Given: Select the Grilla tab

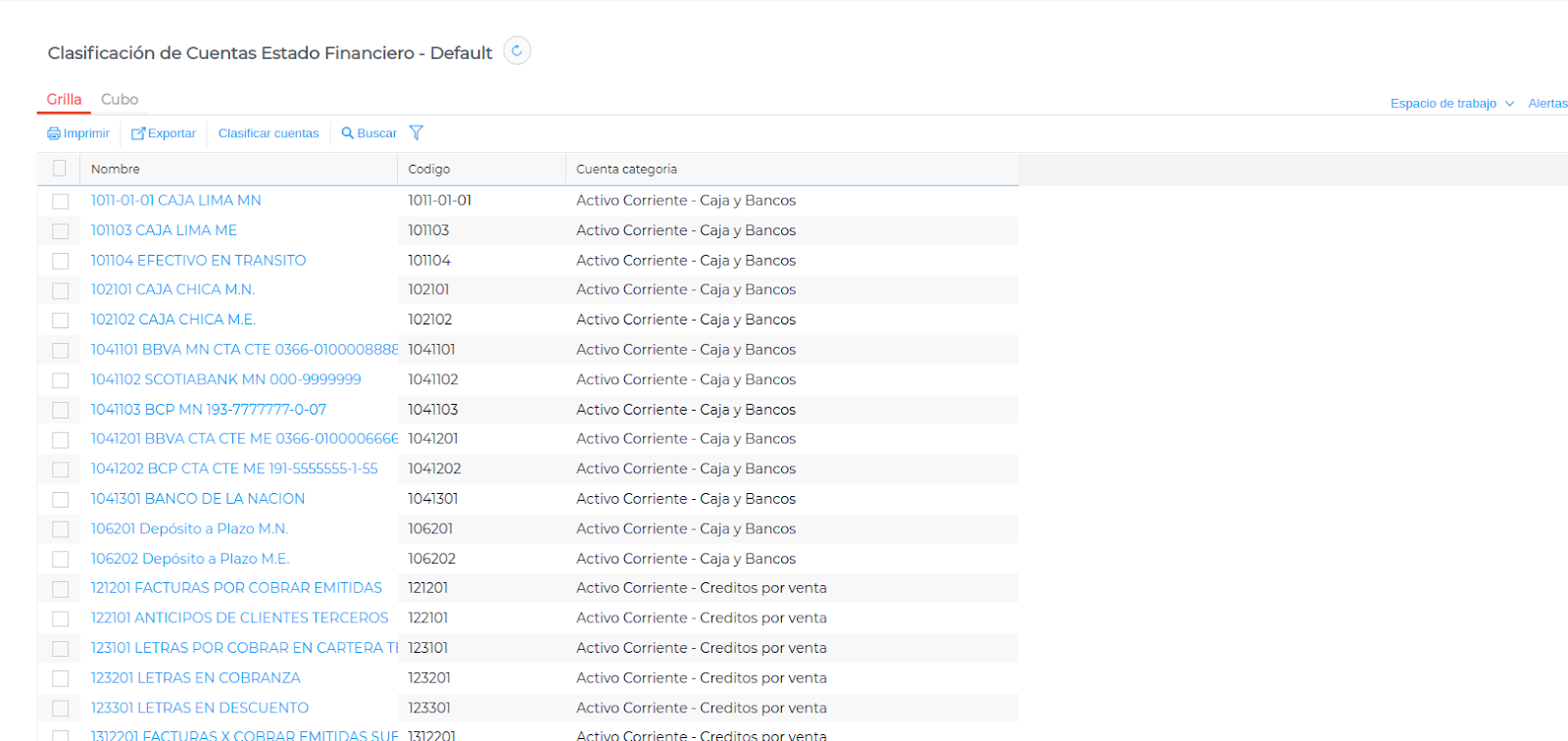Looking at the screenshot, I should 64,99.
